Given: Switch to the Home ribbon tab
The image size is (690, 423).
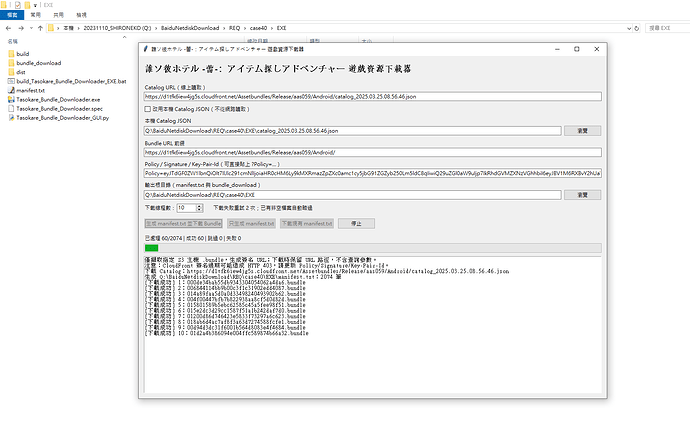Looking at the screenshot, I should [35, 15].
